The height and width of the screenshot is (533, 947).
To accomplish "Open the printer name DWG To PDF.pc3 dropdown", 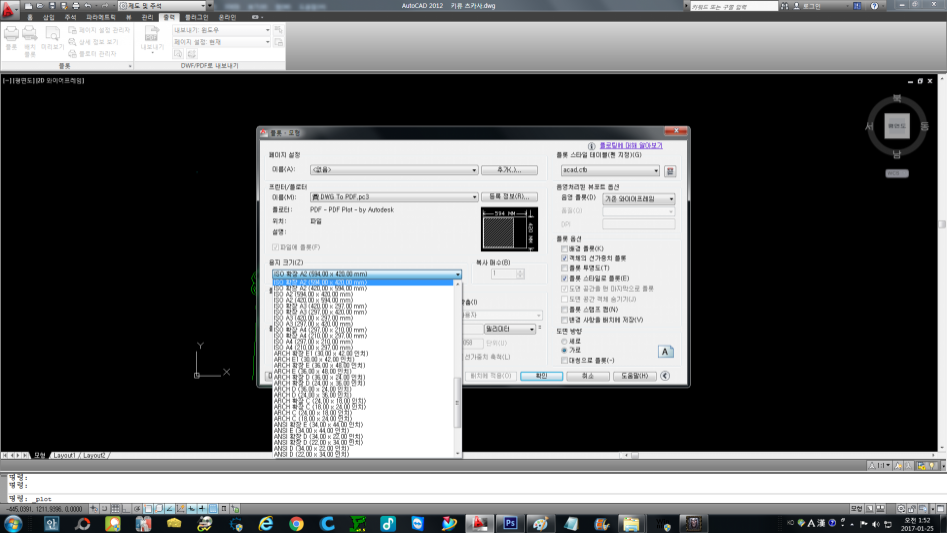I will click(394, 197).
